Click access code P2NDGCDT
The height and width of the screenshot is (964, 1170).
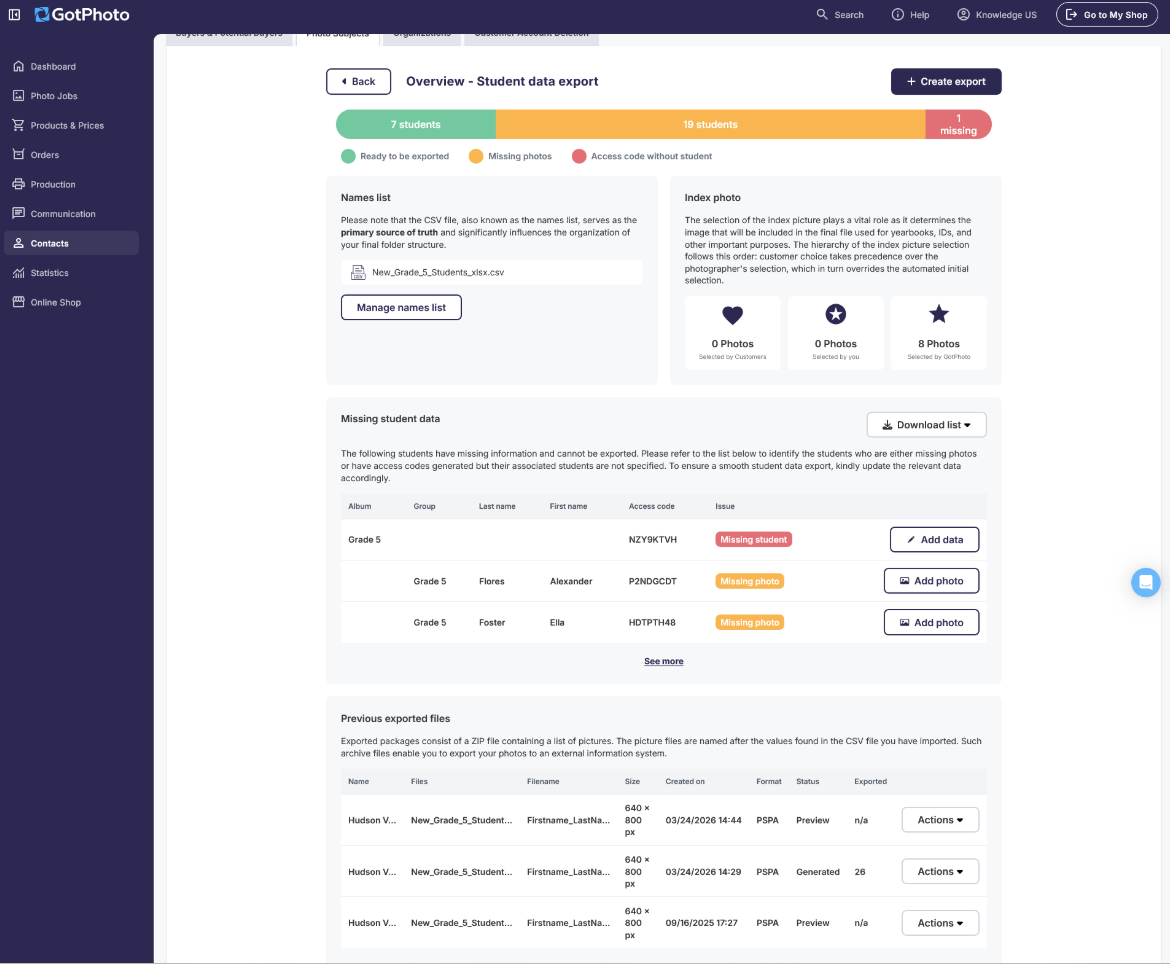click(x=652, y=581)
